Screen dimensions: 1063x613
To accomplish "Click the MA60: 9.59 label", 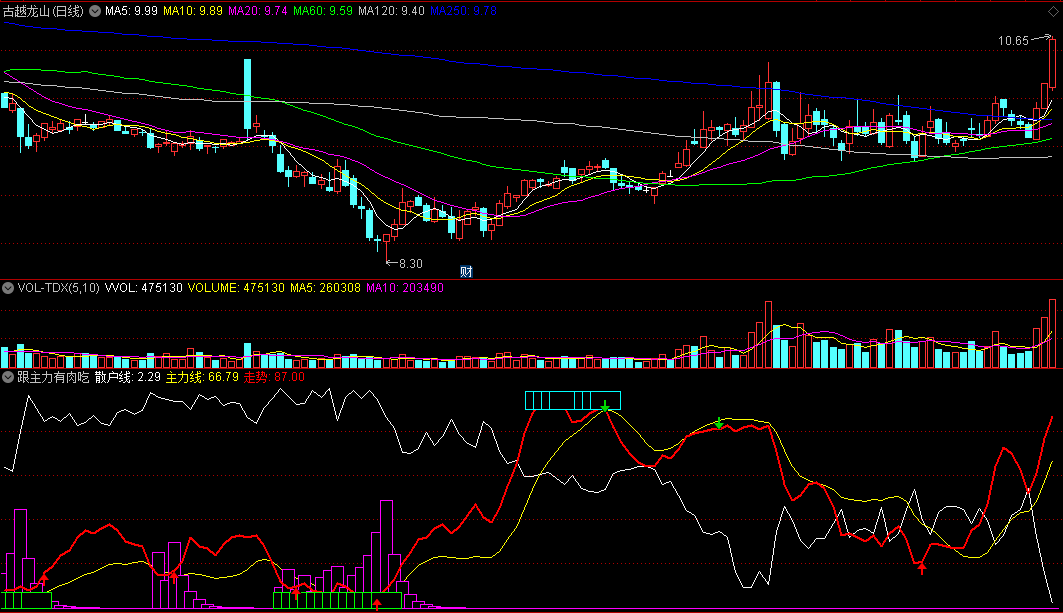I will 323,12.
